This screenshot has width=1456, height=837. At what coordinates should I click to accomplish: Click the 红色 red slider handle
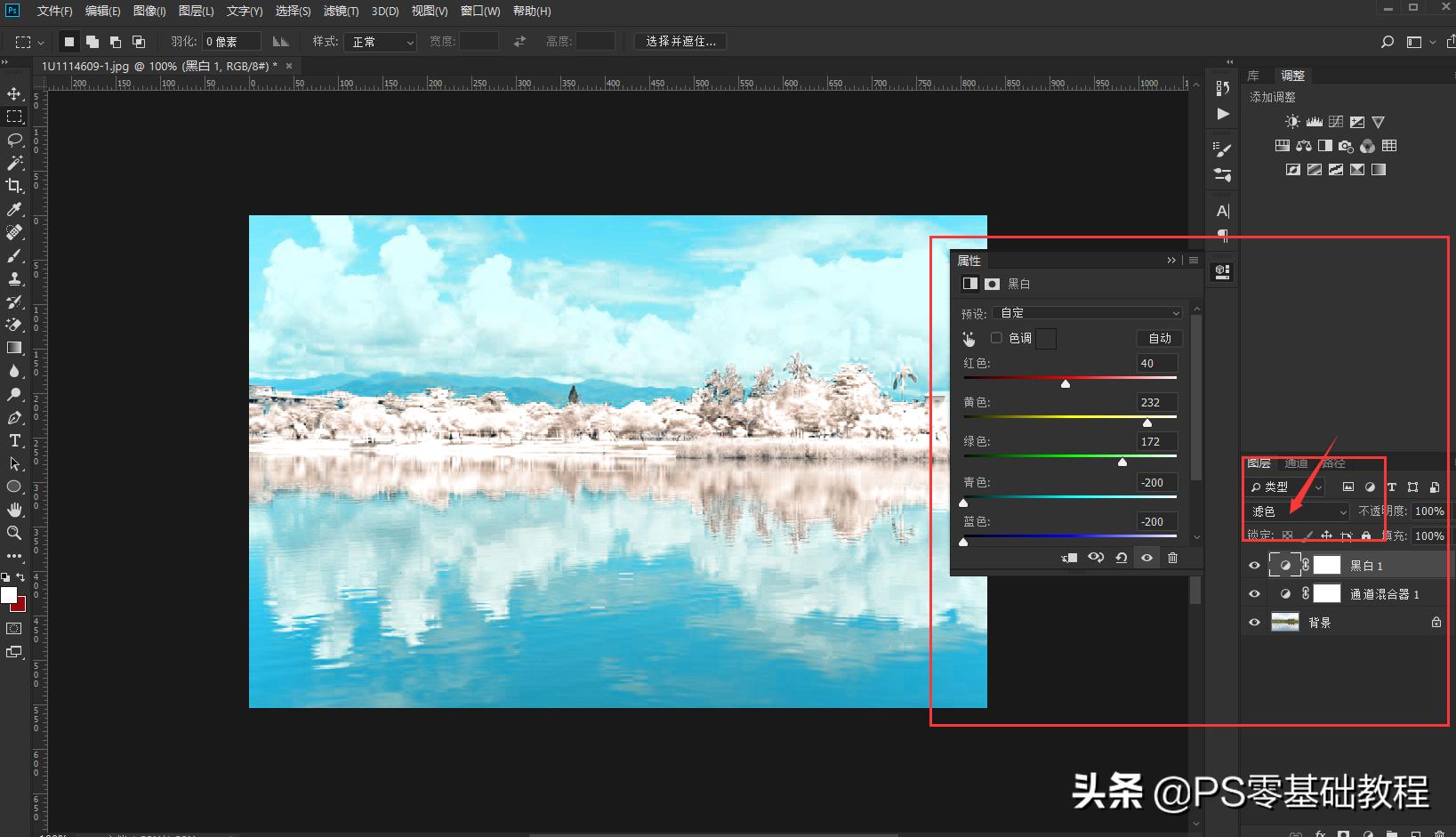point(1066,383)
